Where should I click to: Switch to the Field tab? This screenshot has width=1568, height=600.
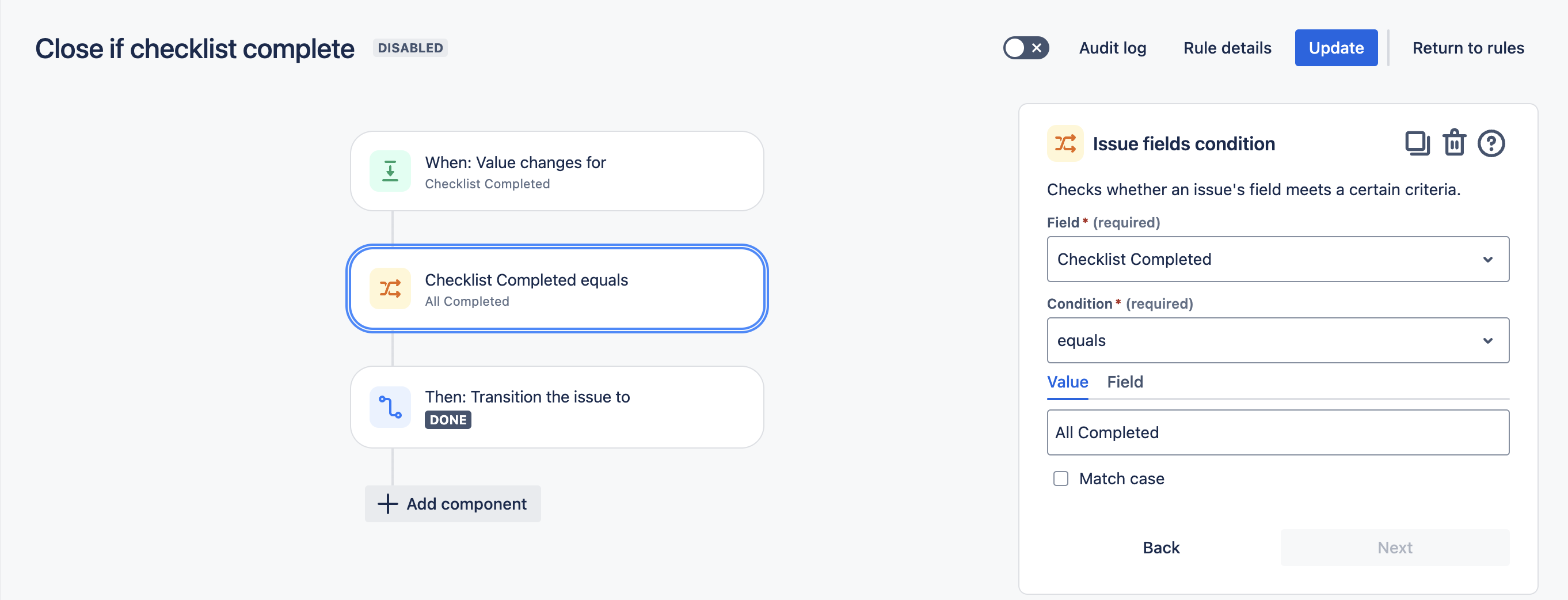click(x=1124, y=382)
